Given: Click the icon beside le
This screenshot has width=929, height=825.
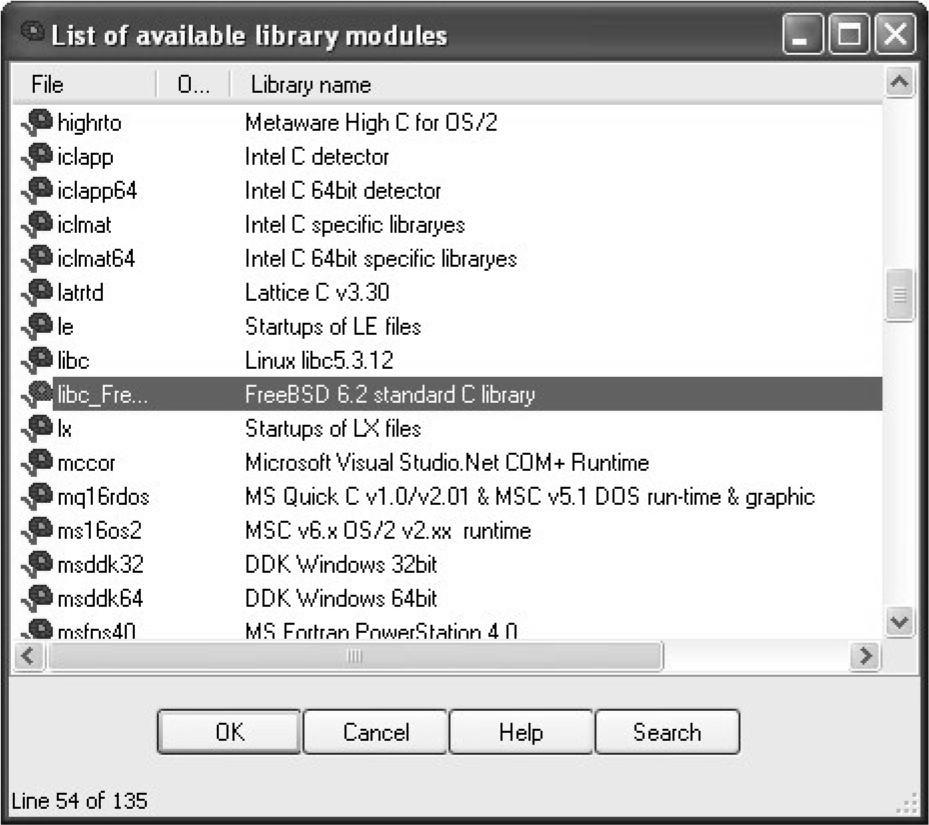Looking at the screenshot, I should [37, 327].
